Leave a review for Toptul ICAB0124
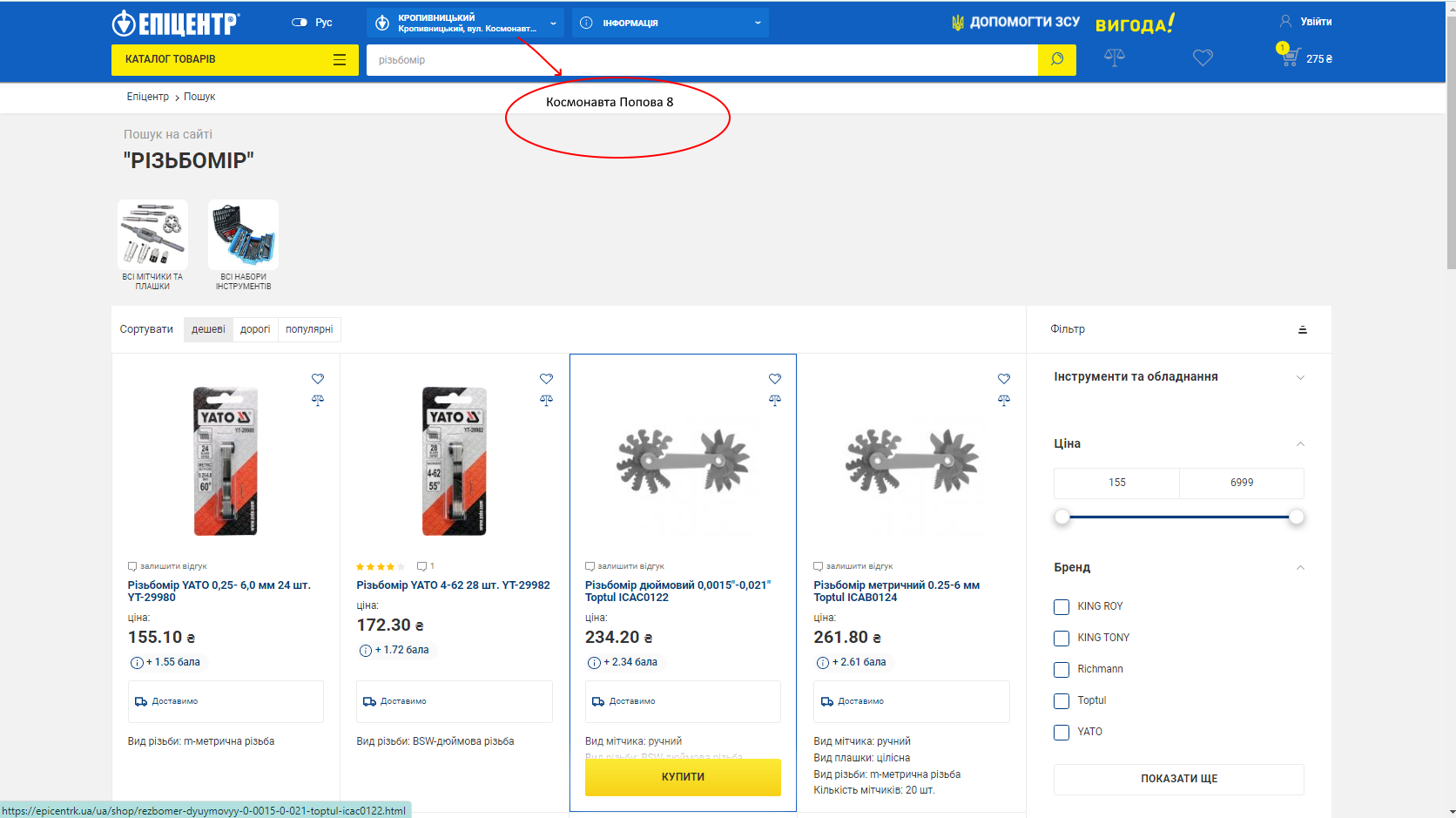Screen dimensions: 1456x818 coord(853,566)
